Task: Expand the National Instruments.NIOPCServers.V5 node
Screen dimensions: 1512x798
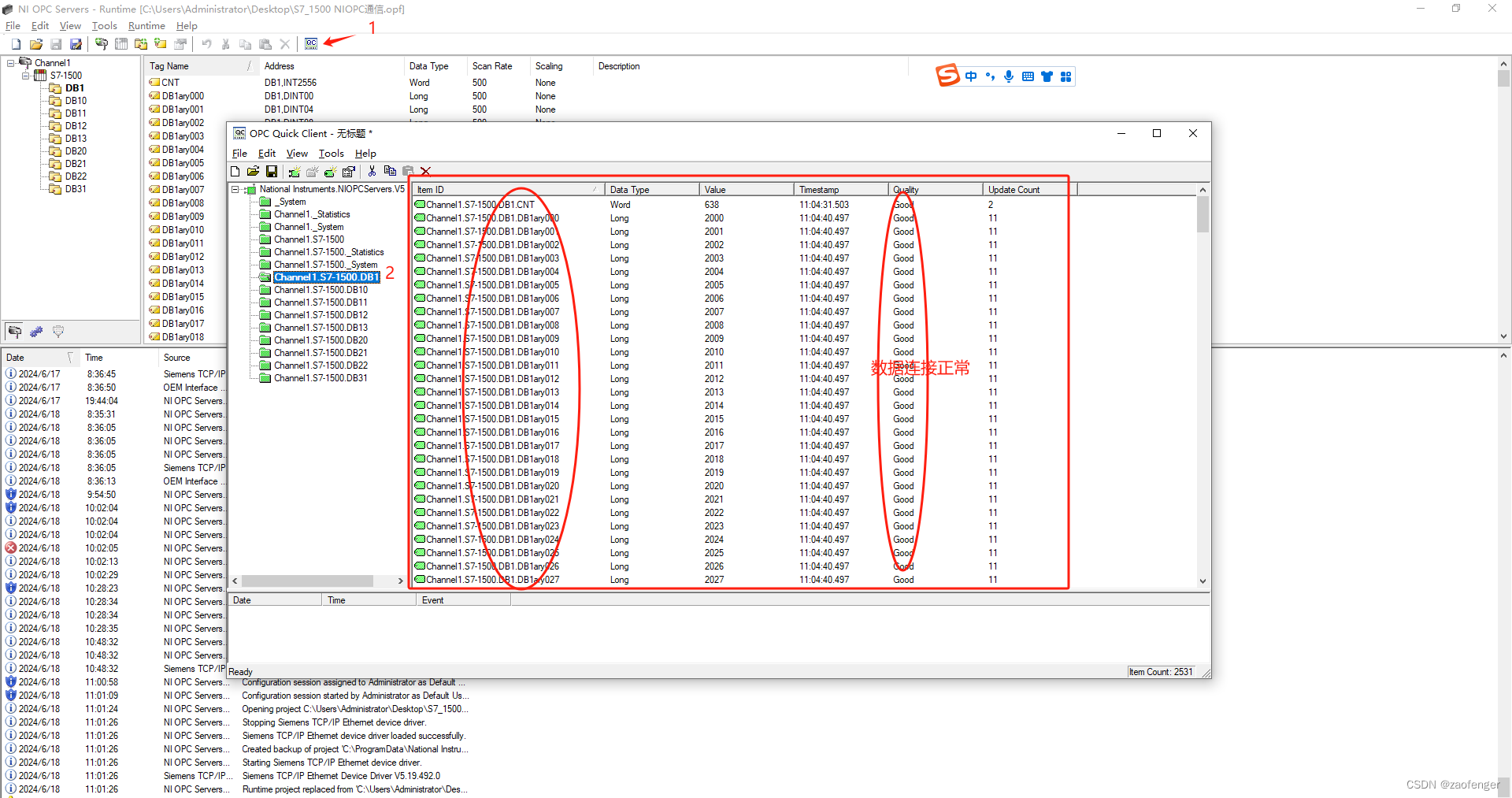Action: tap(235, 189)
